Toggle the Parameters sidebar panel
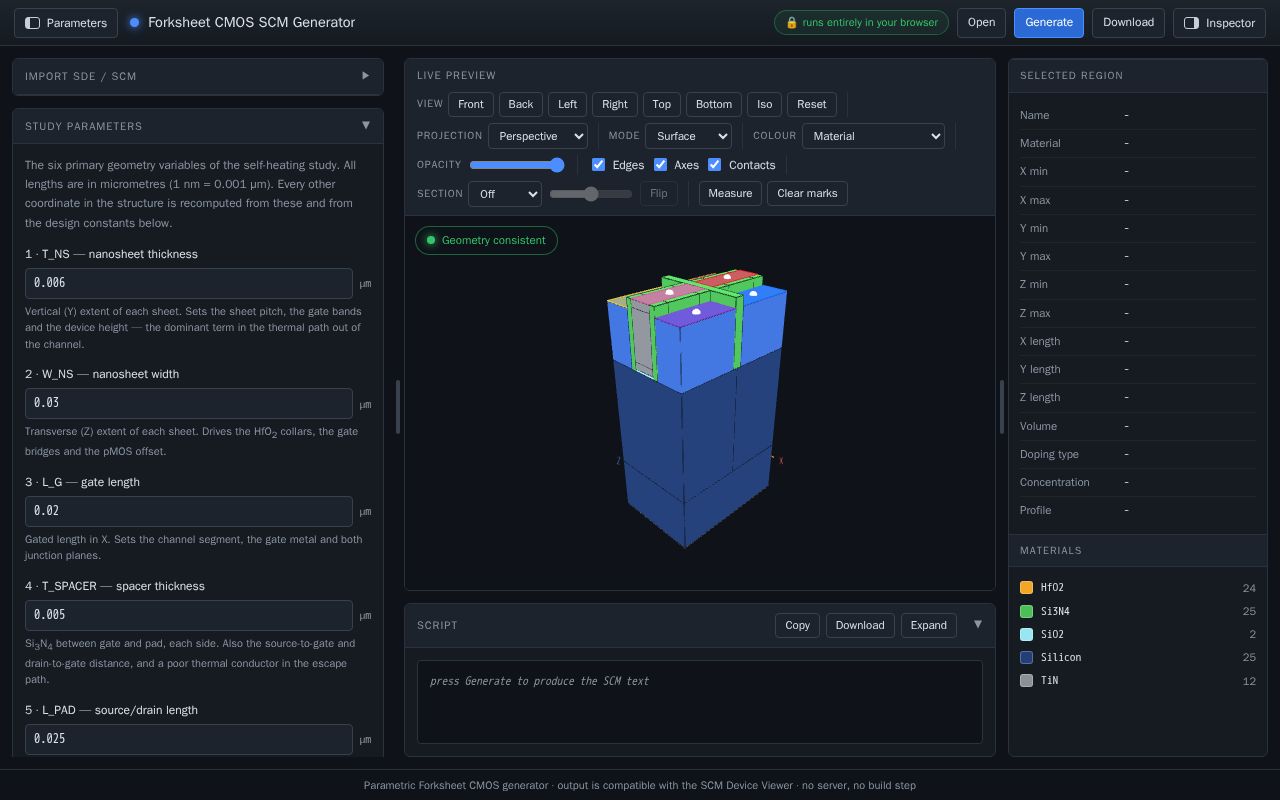This screenshot has height=800, width=1280. [x=66, y=23]
